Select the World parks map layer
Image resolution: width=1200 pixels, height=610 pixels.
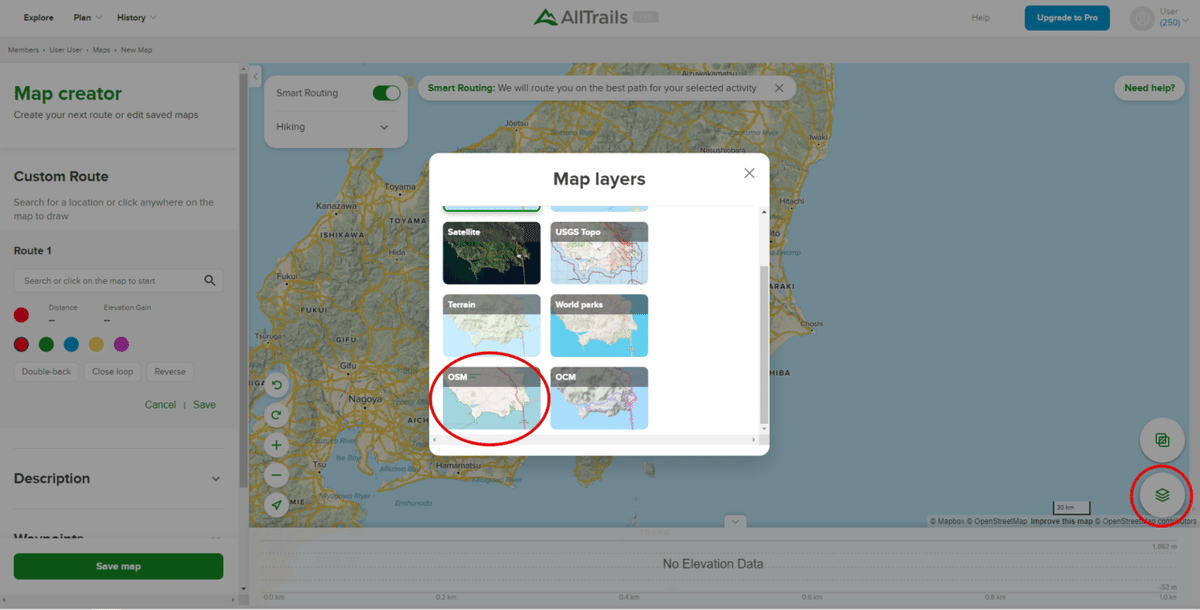599,325
